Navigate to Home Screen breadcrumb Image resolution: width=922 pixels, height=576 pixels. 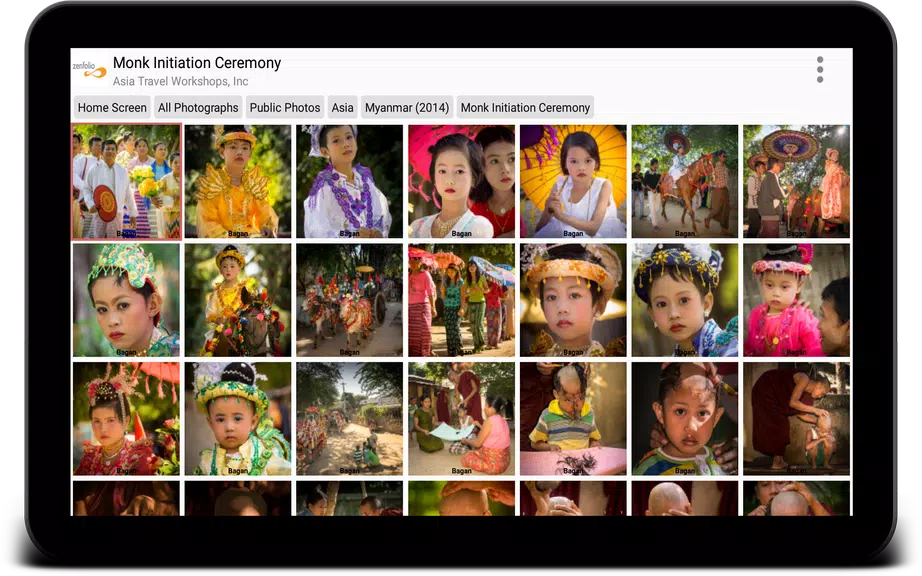[x=111, y=107]
